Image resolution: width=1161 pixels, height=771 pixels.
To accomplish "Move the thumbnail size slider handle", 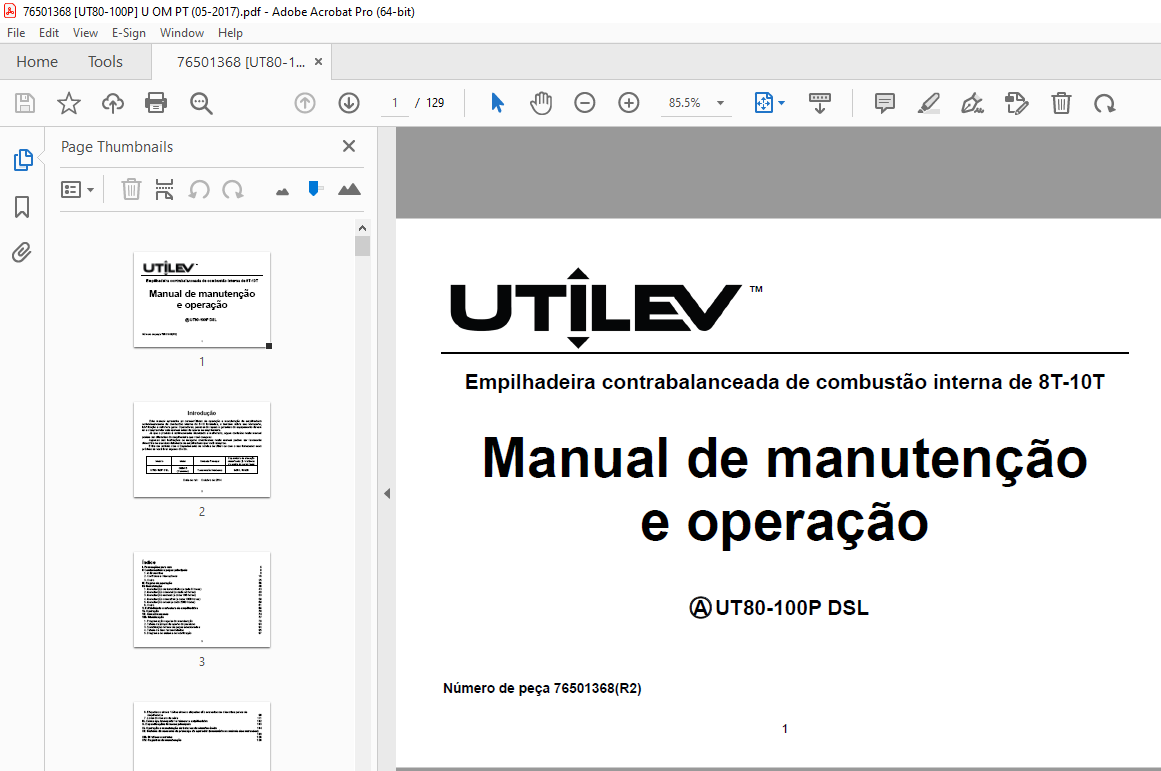I will point(314,189).
